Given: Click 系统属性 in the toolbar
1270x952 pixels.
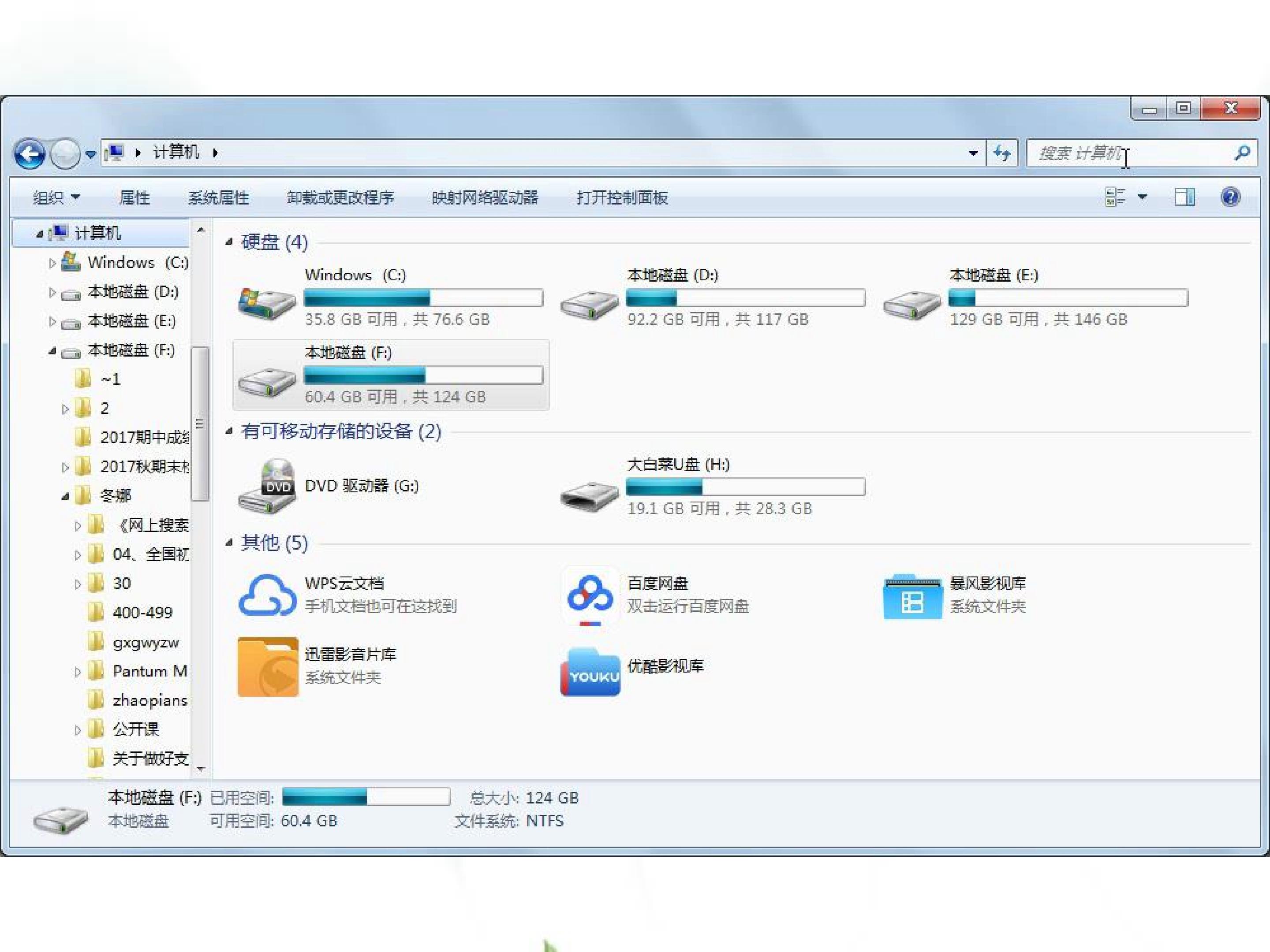Looking at the screenshot, I should pos(218,198).
